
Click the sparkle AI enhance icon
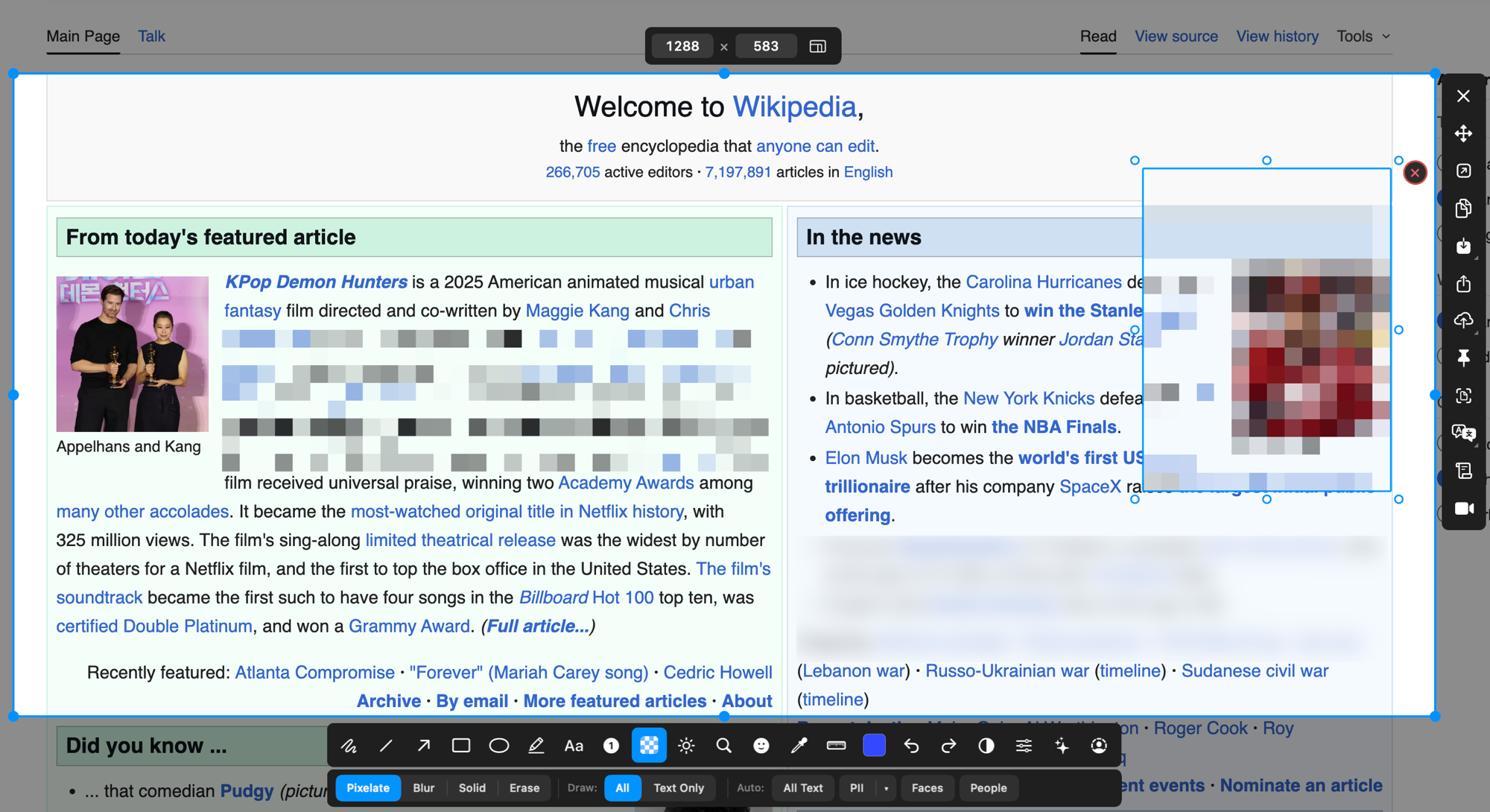(1062, 746)
